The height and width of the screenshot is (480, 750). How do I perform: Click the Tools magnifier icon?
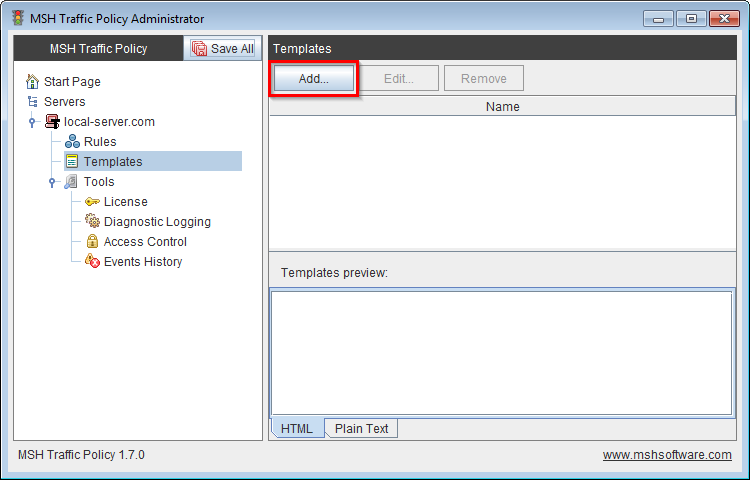(x=71, y=182)
